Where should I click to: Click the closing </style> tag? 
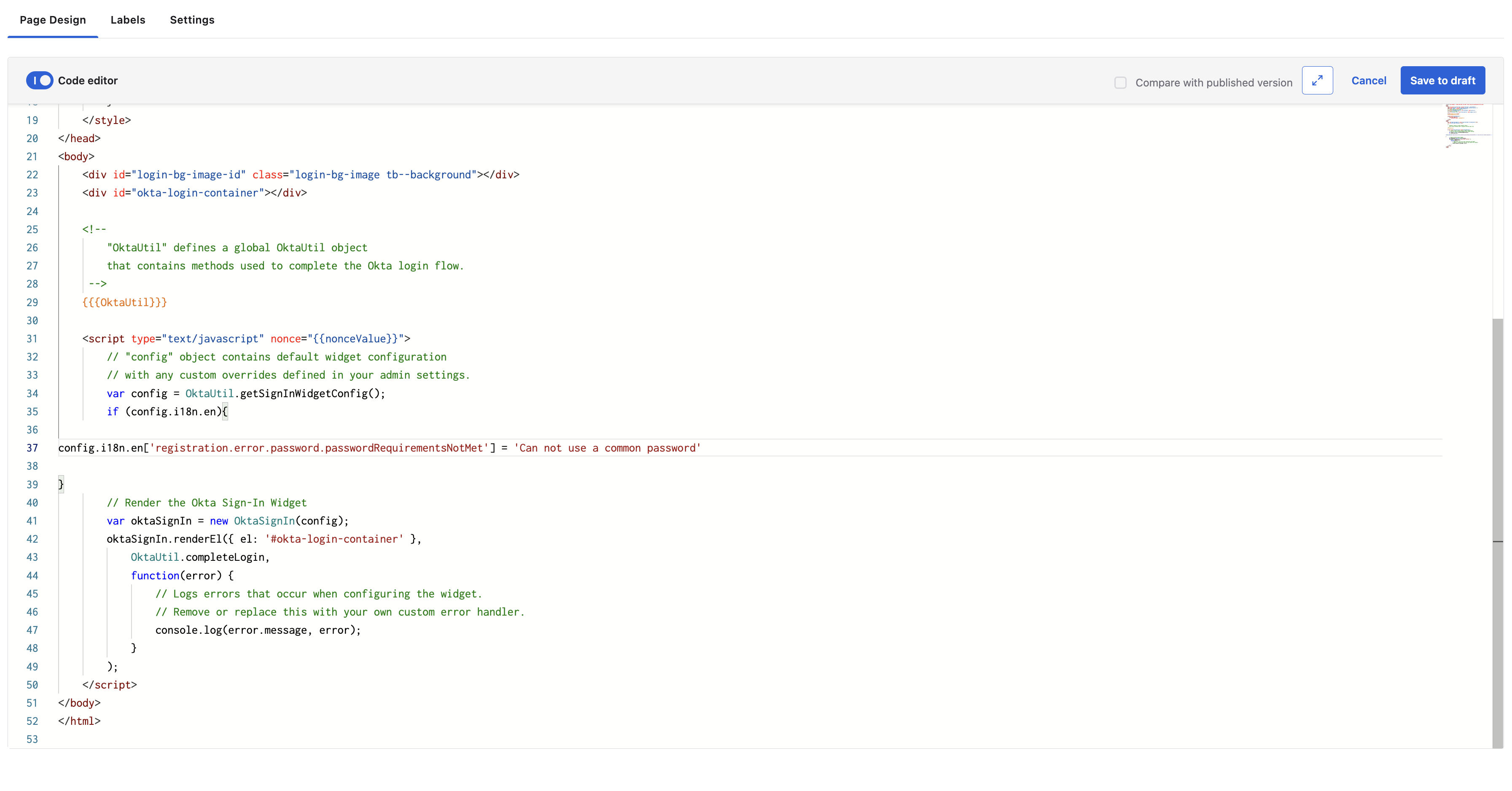(x=107, y=120)
